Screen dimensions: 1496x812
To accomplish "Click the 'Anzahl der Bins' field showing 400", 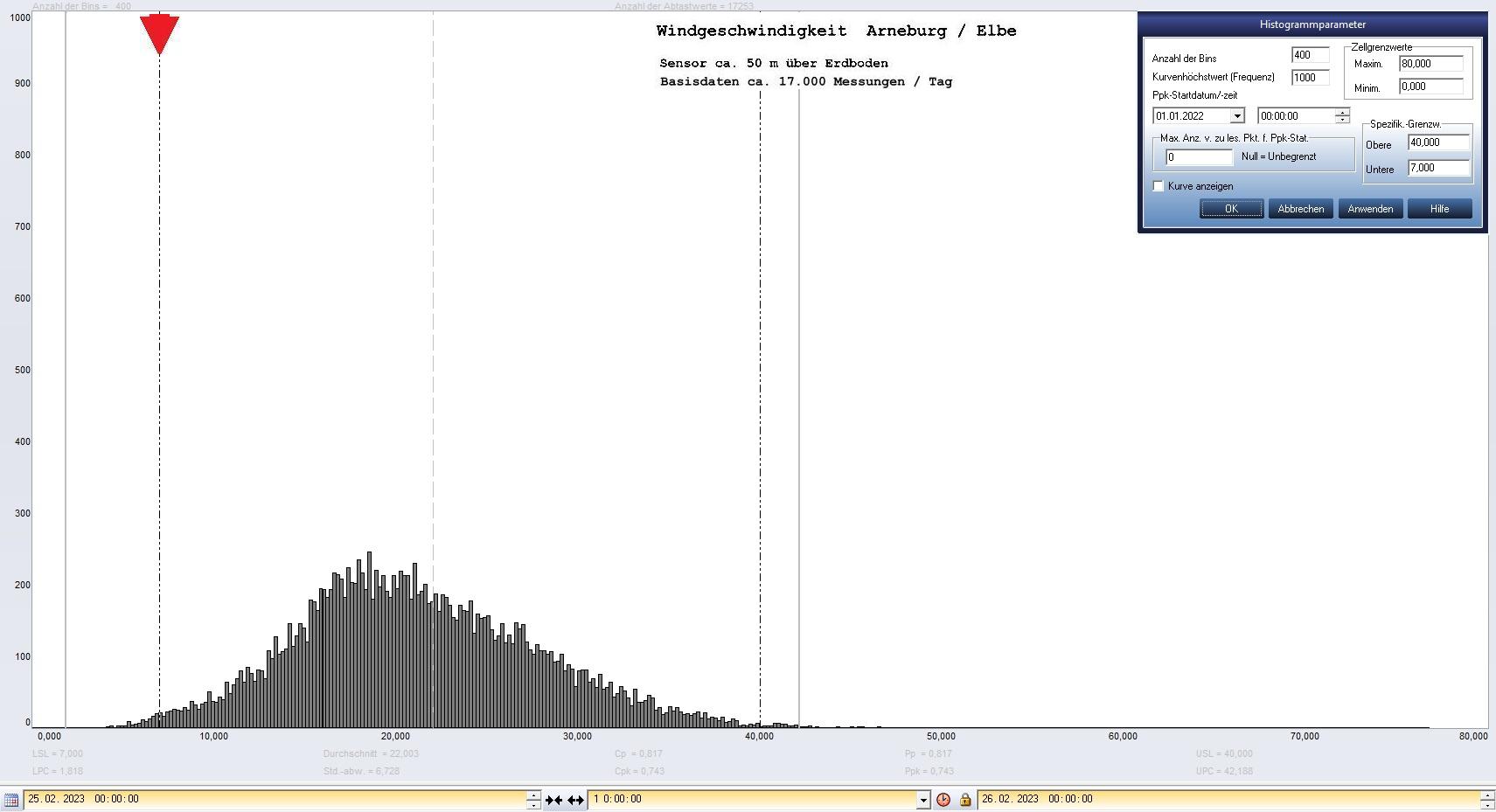I will pyautogui.click(x=1310, y=55).
